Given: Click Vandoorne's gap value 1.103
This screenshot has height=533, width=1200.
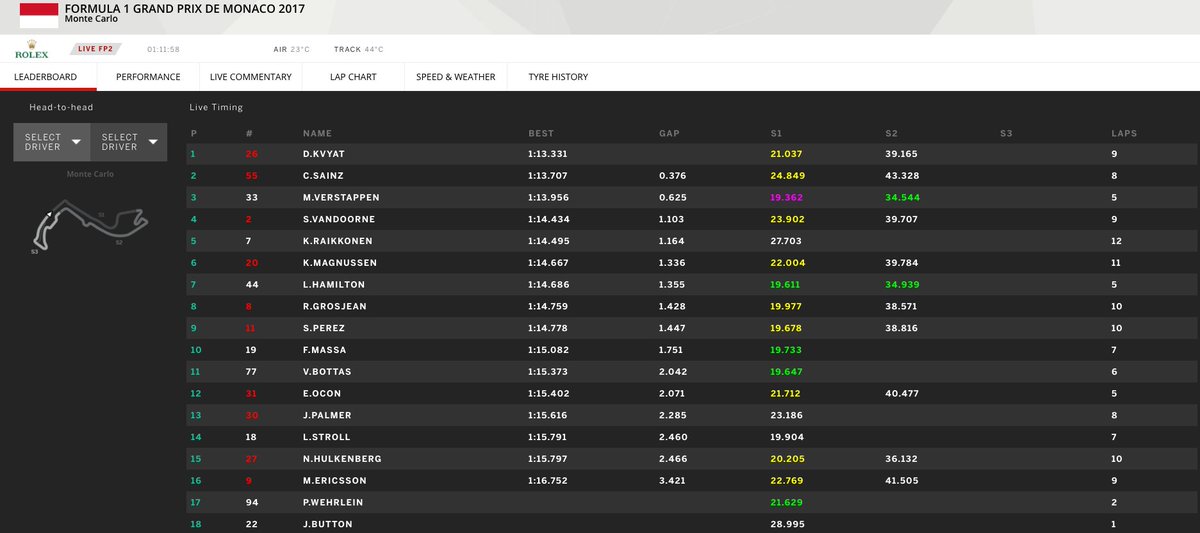Looking at the screenshot, I should click(672, 219).
